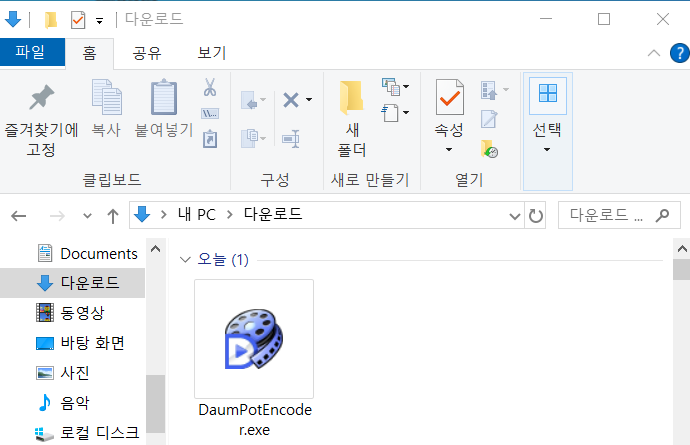Click the New item icon
This screenshot has height=445, width=690.
click(391, 87)
